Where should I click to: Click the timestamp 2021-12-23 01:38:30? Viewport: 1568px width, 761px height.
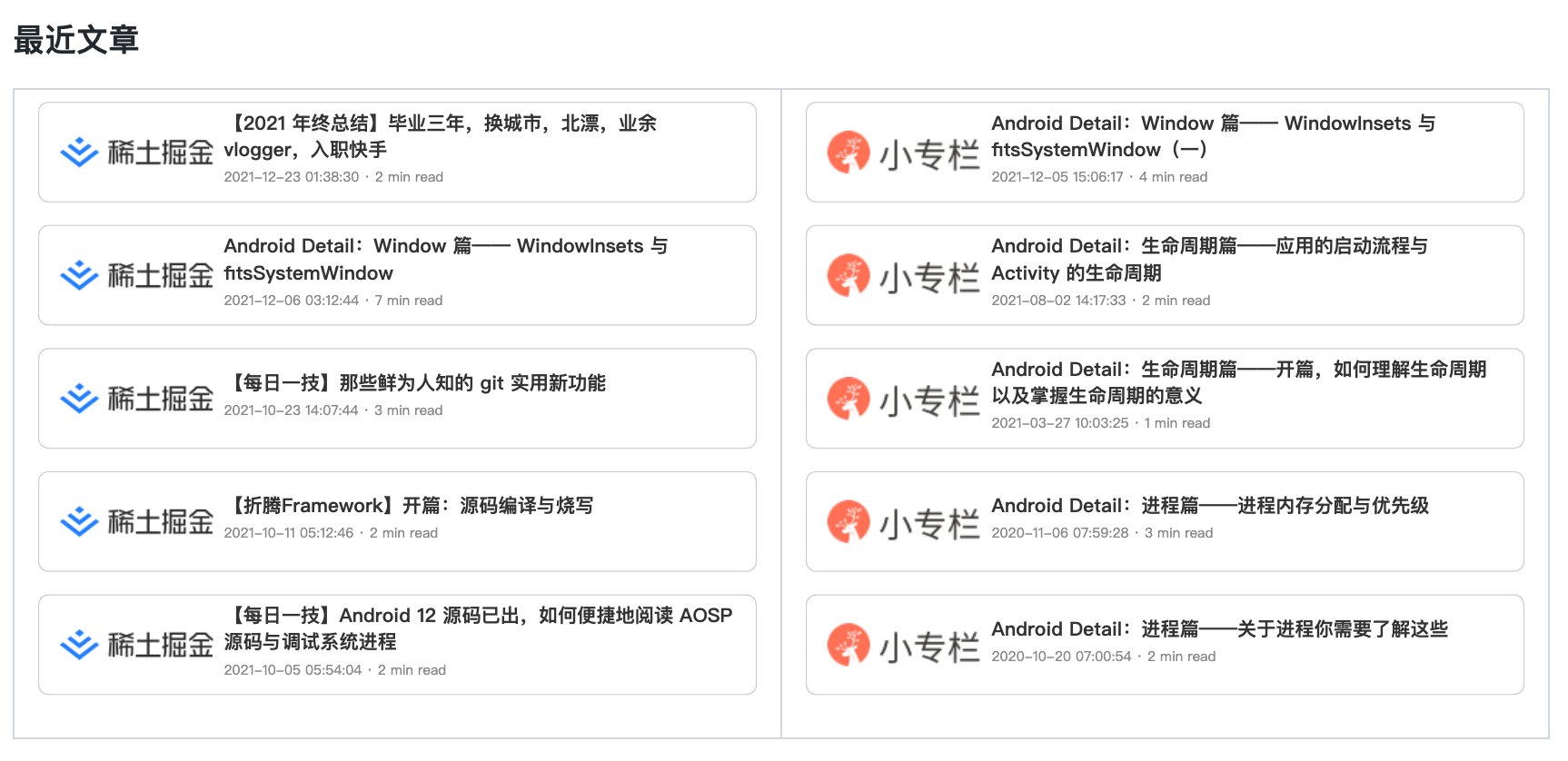click(x=292, y=177)
